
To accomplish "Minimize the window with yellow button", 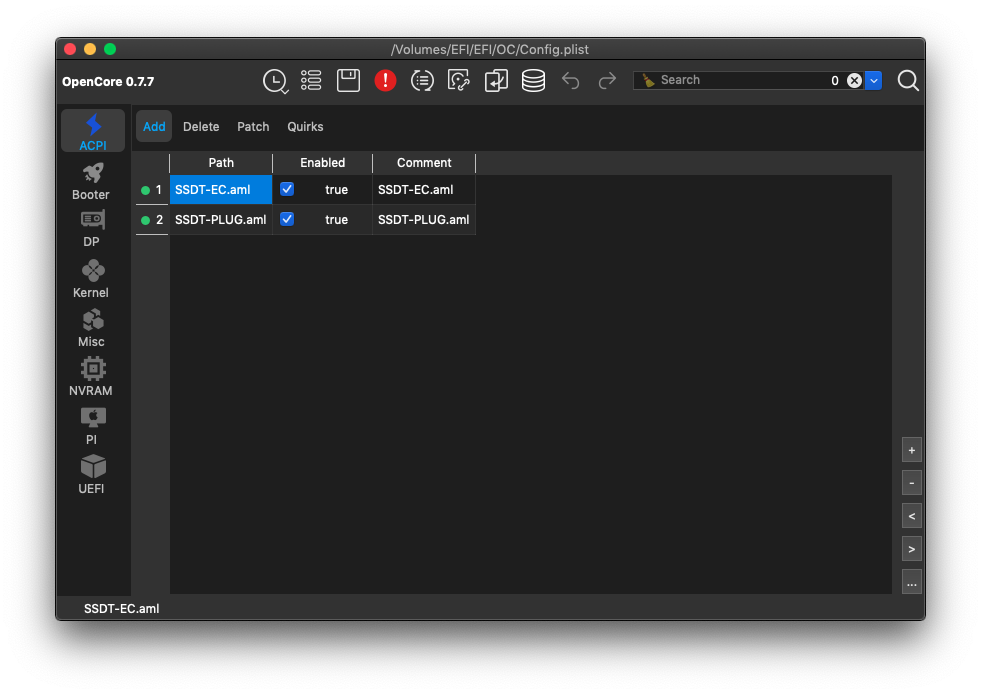I will 90,49.
